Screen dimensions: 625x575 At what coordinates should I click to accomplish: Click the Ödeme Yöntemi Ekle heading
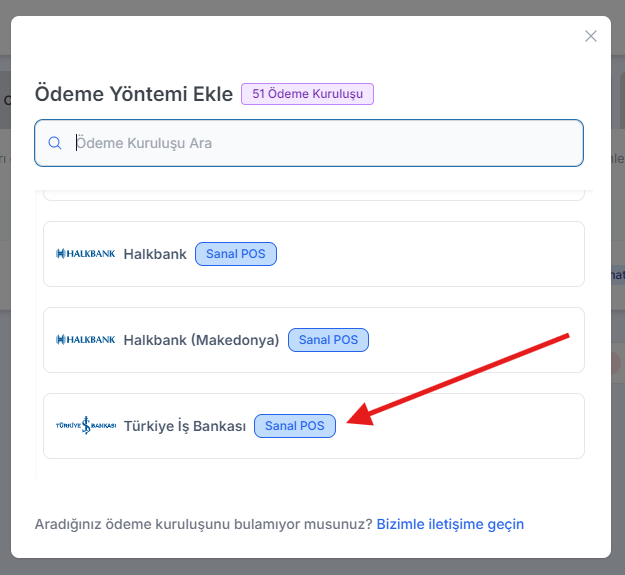click(x=133, y=94)
